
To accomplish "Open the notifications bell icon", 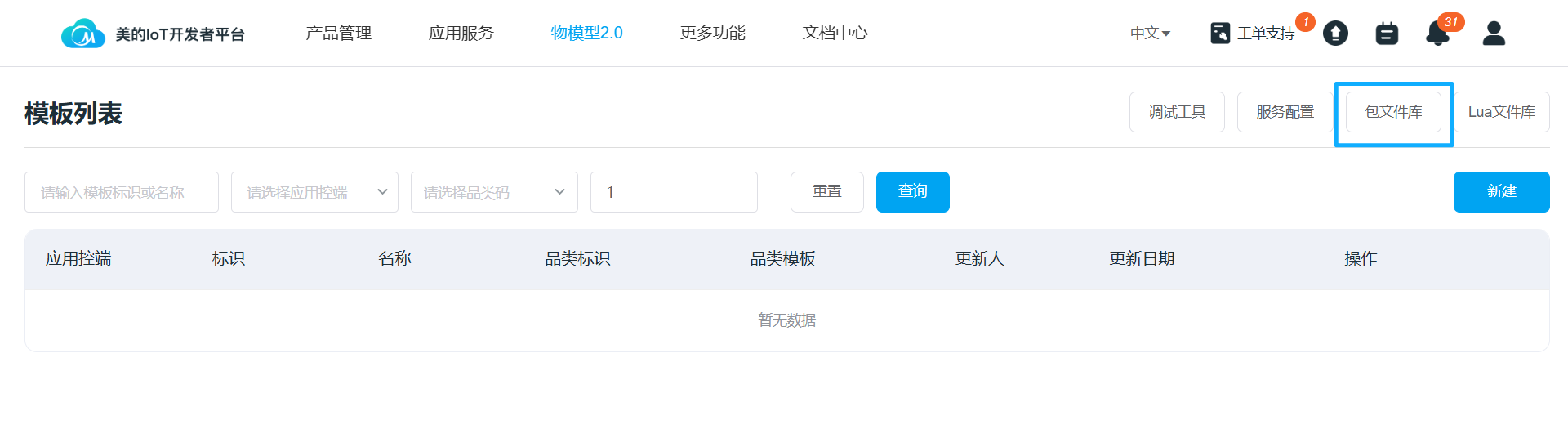I will click(x=1437, y=34).
